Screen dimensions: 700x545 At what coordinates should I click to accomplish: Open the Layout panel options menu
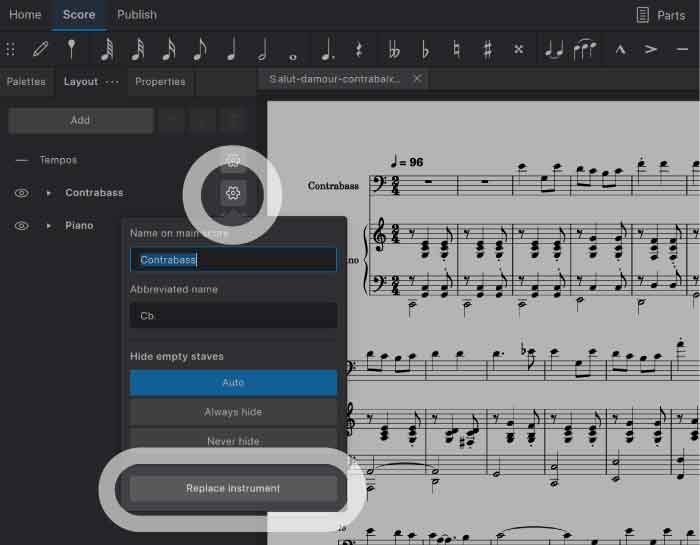pyautogui.click(x=111, y=82)
